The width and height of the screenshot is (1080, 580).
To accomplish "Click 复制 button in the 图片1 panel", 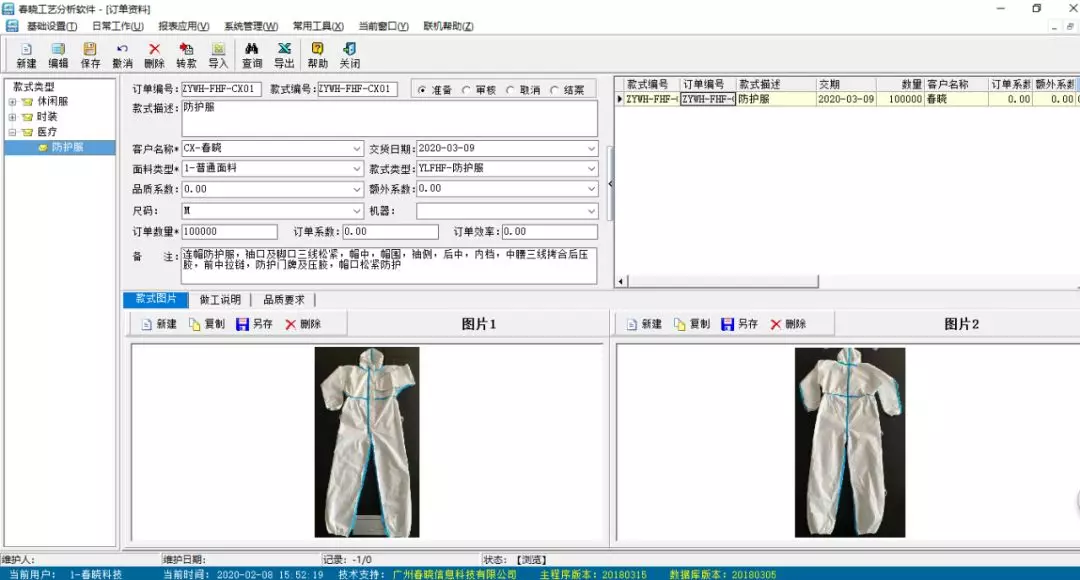I will [206, 324].
